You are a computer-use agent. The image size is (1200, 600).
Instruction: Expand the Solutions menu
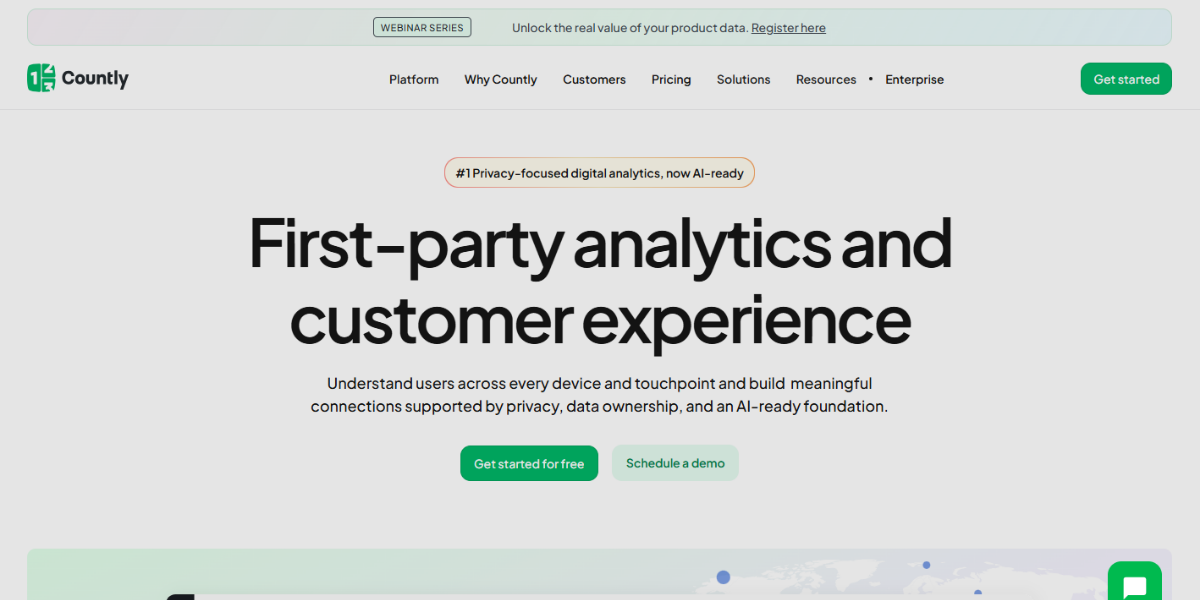[x=743, y=79]
